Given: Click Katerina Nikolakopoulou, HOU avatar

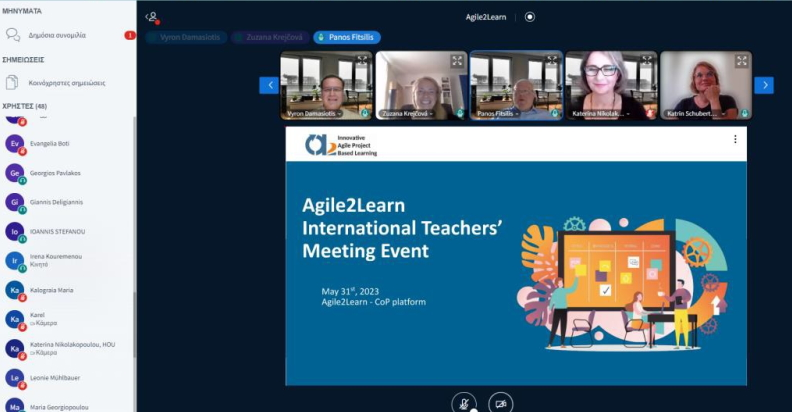Looking at the screenshot, I should click(15, 349).
